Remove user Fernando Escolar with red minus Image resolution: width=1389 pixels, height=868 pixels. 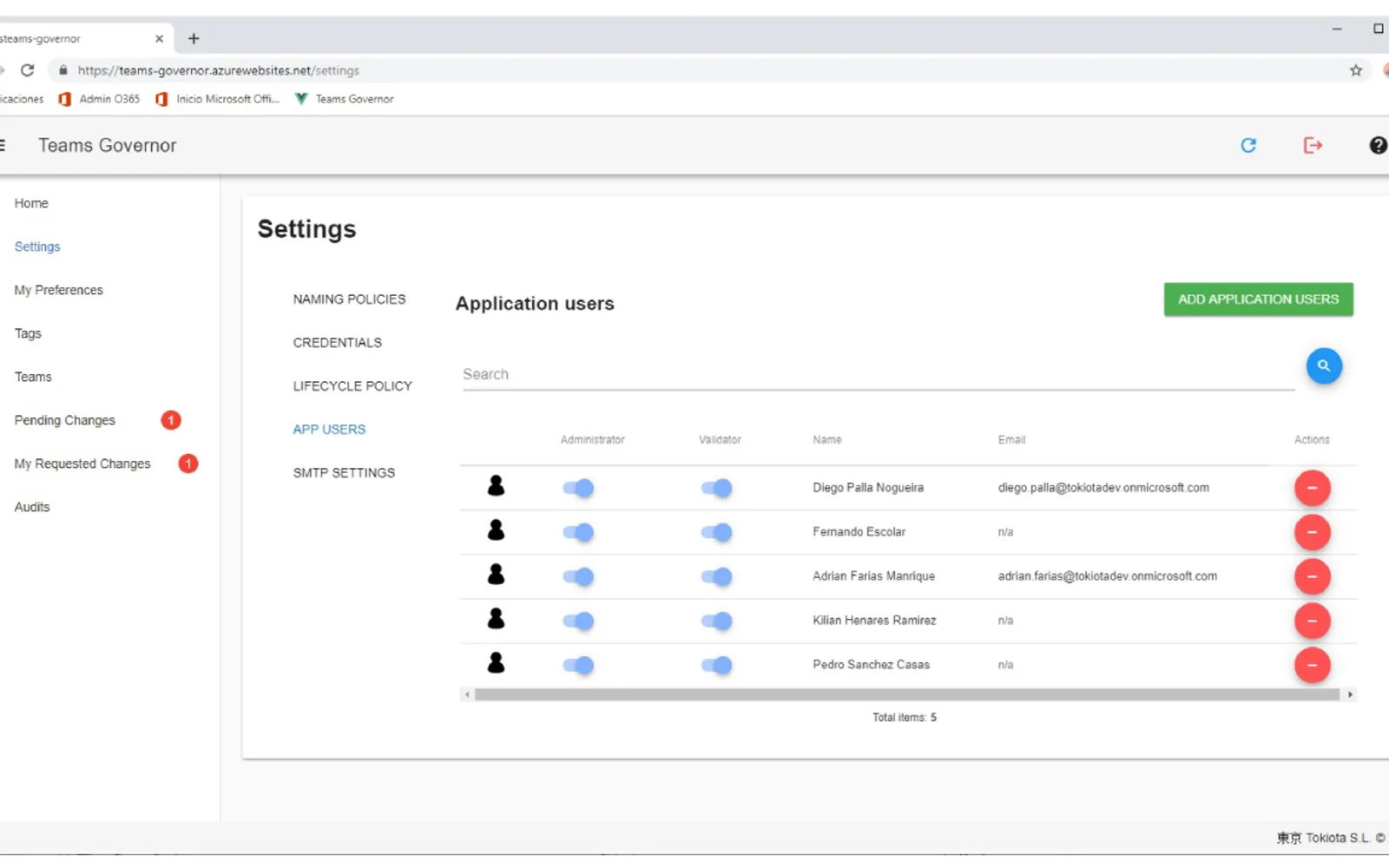(x=1313, y=532)
